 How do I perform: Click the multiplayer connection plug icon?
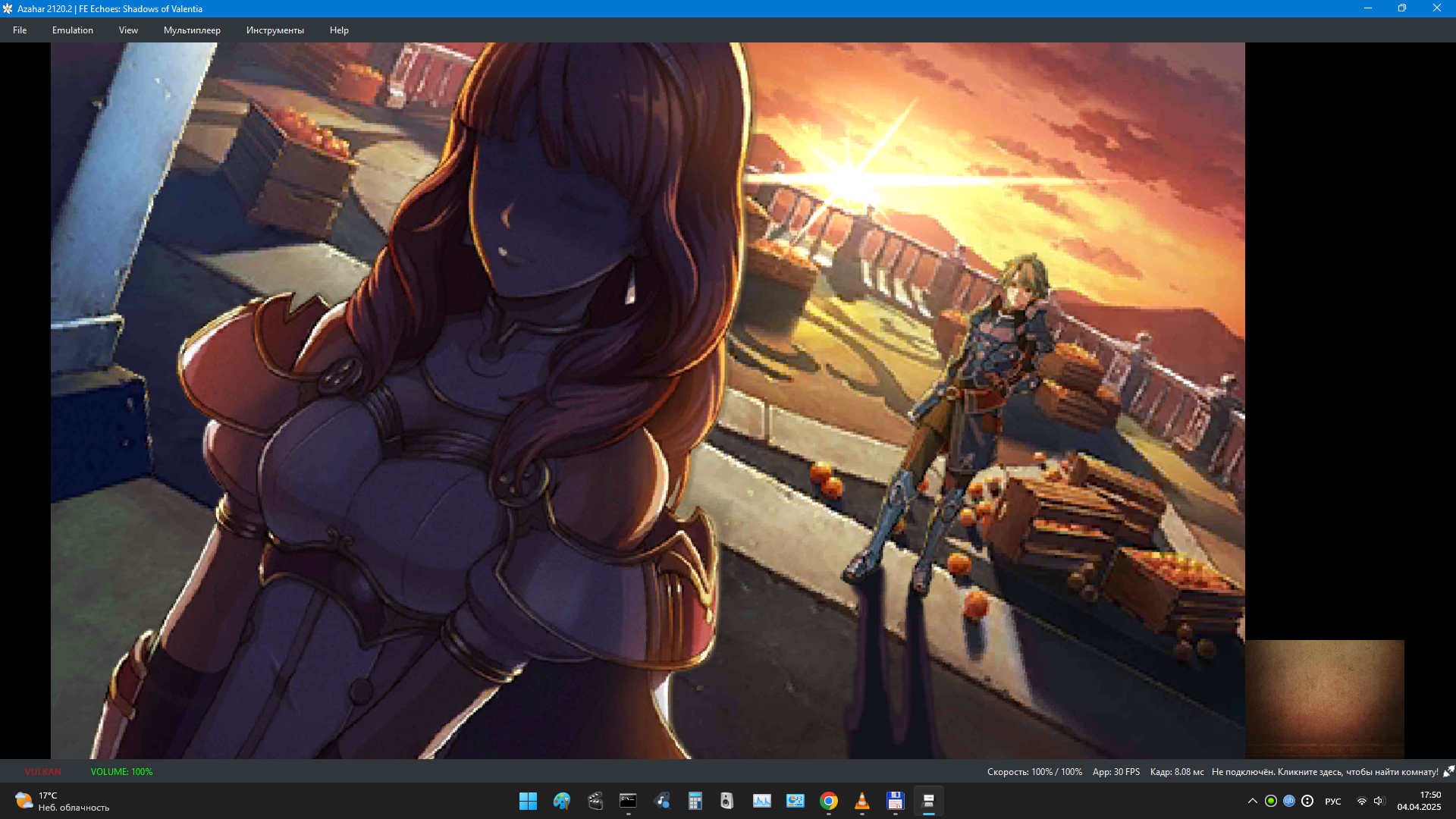pyautogui.click(x=1448, y=771)
